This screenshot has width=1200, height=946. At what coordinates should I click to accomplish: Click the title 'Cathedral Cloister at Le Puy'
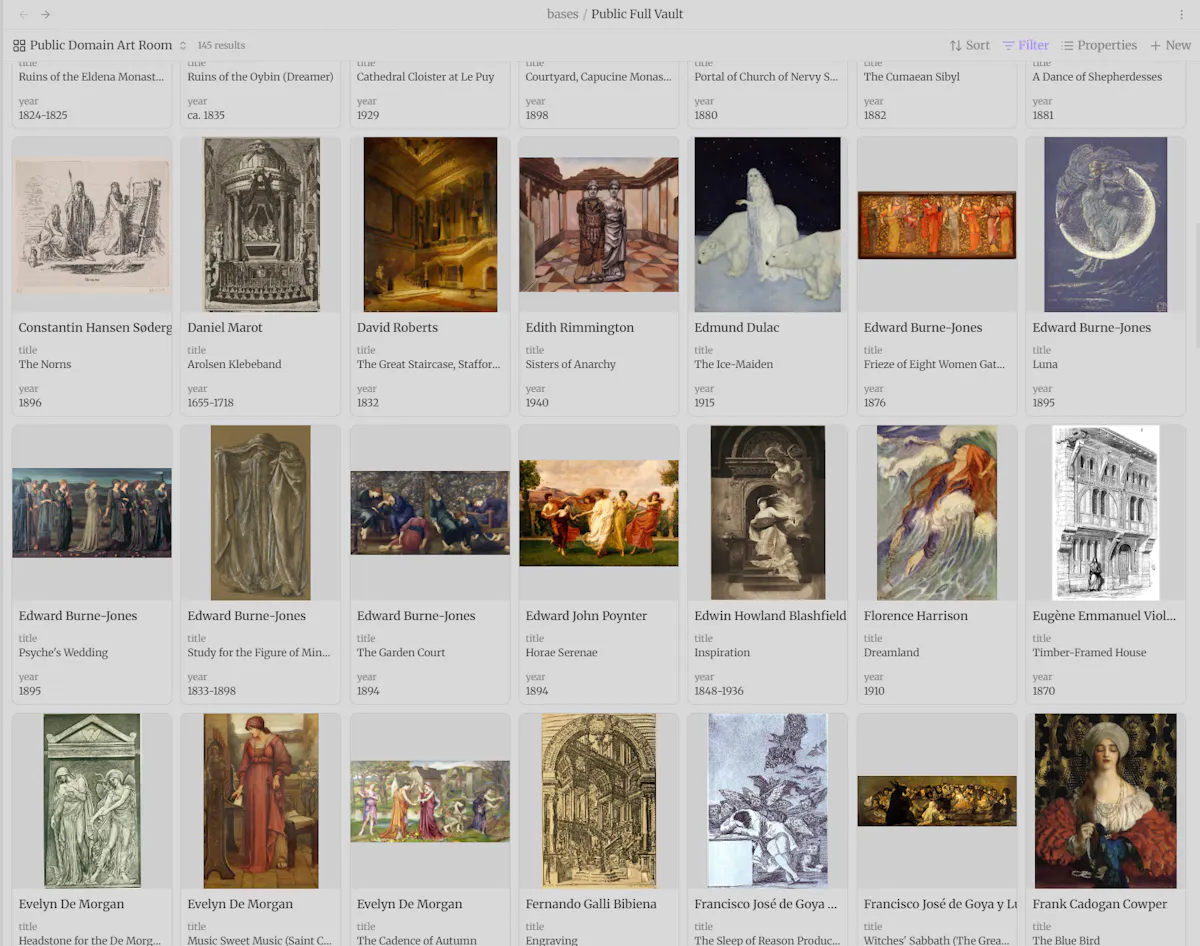[x=426, y=76]
